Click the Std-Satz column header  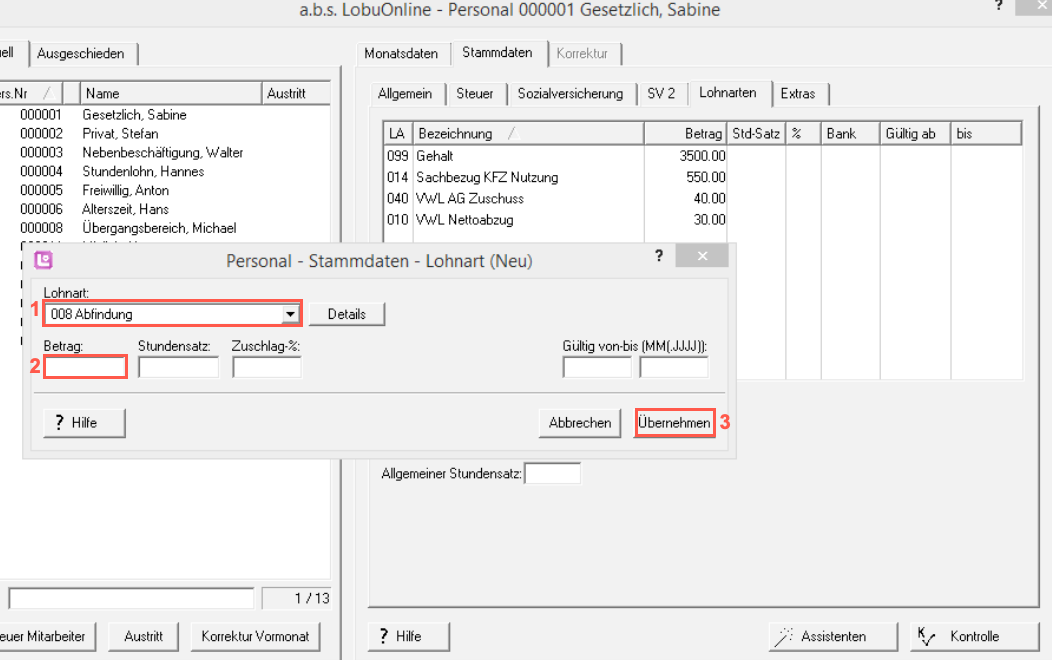point(755,133)
